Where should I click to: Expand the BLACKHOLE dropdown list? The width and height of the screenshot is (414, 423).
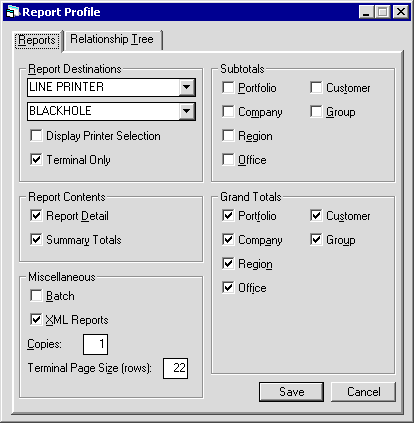(x=186, y=111)
